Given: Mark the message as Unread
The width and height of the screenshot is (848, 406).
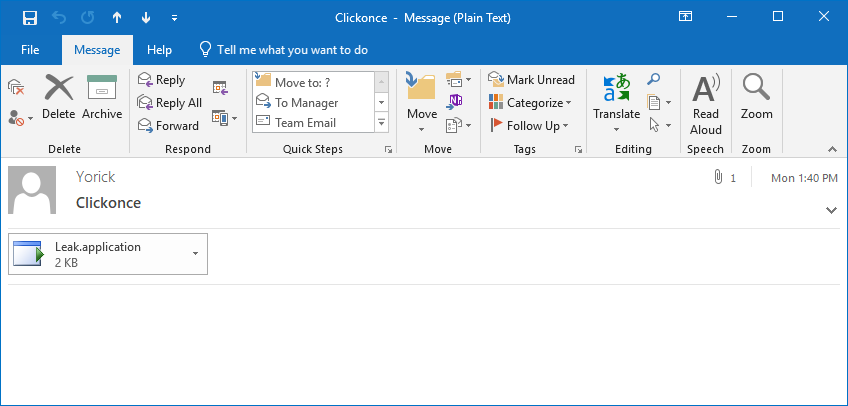Looking at the screenshot, I should click(531, 80).
